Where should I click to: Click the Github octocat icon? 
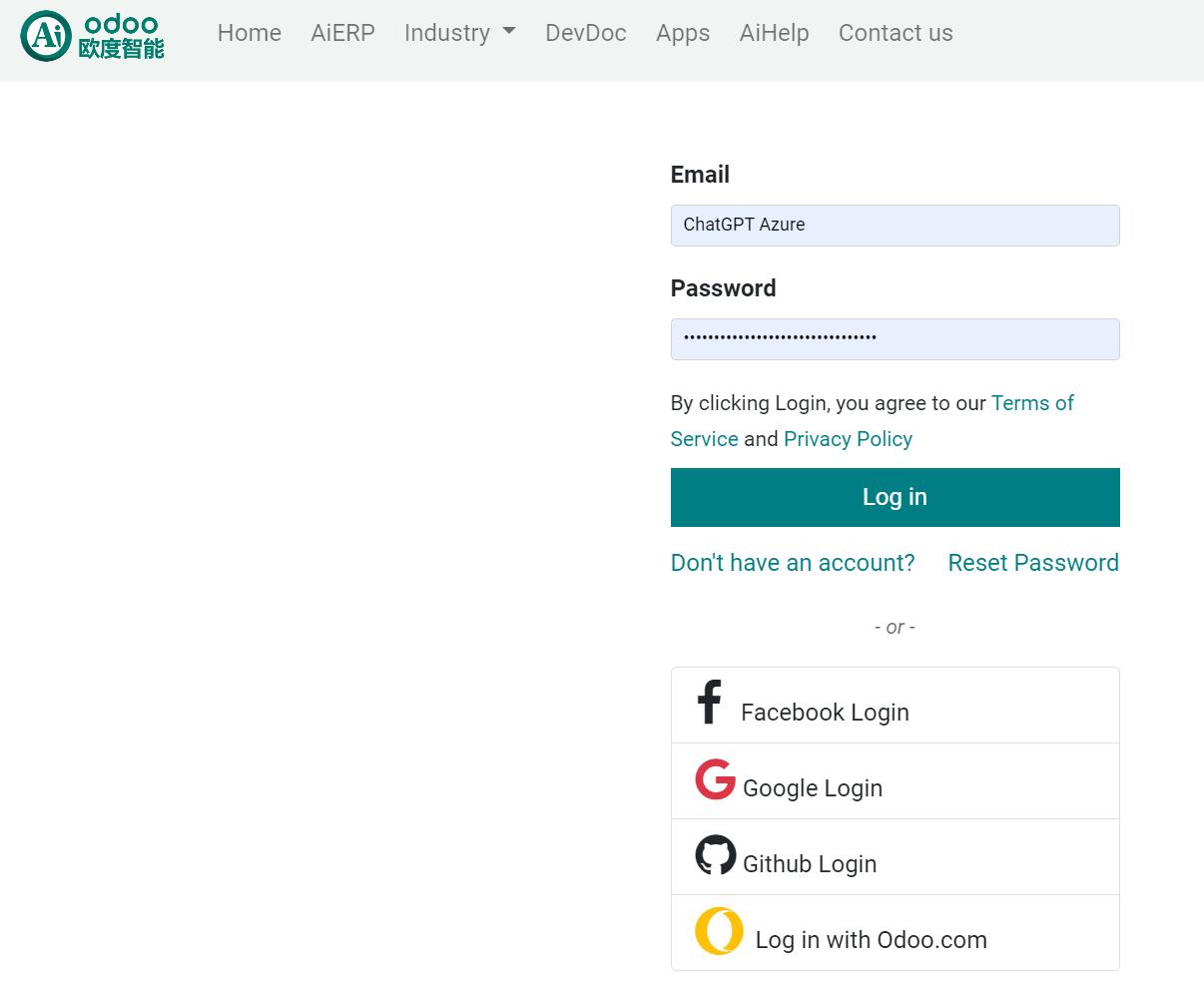click(x=715, y=855)
